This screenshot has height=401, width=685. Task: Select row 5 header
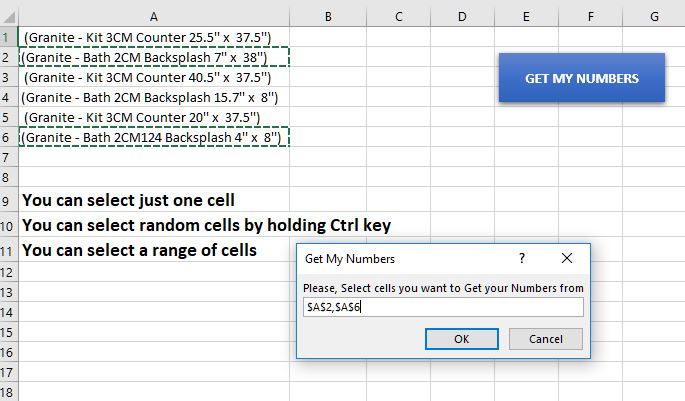click(9, 118)
